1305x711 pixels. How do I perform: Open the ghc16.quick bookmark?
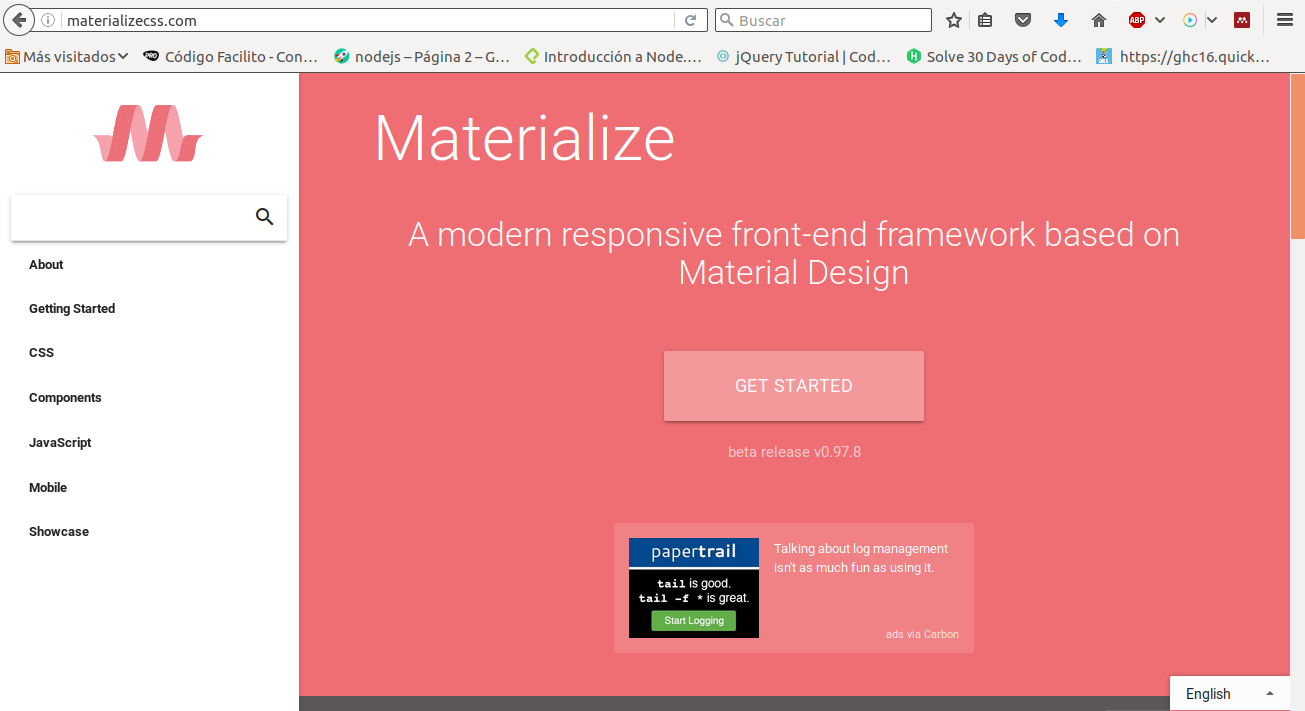click(x=1184, y=57)
